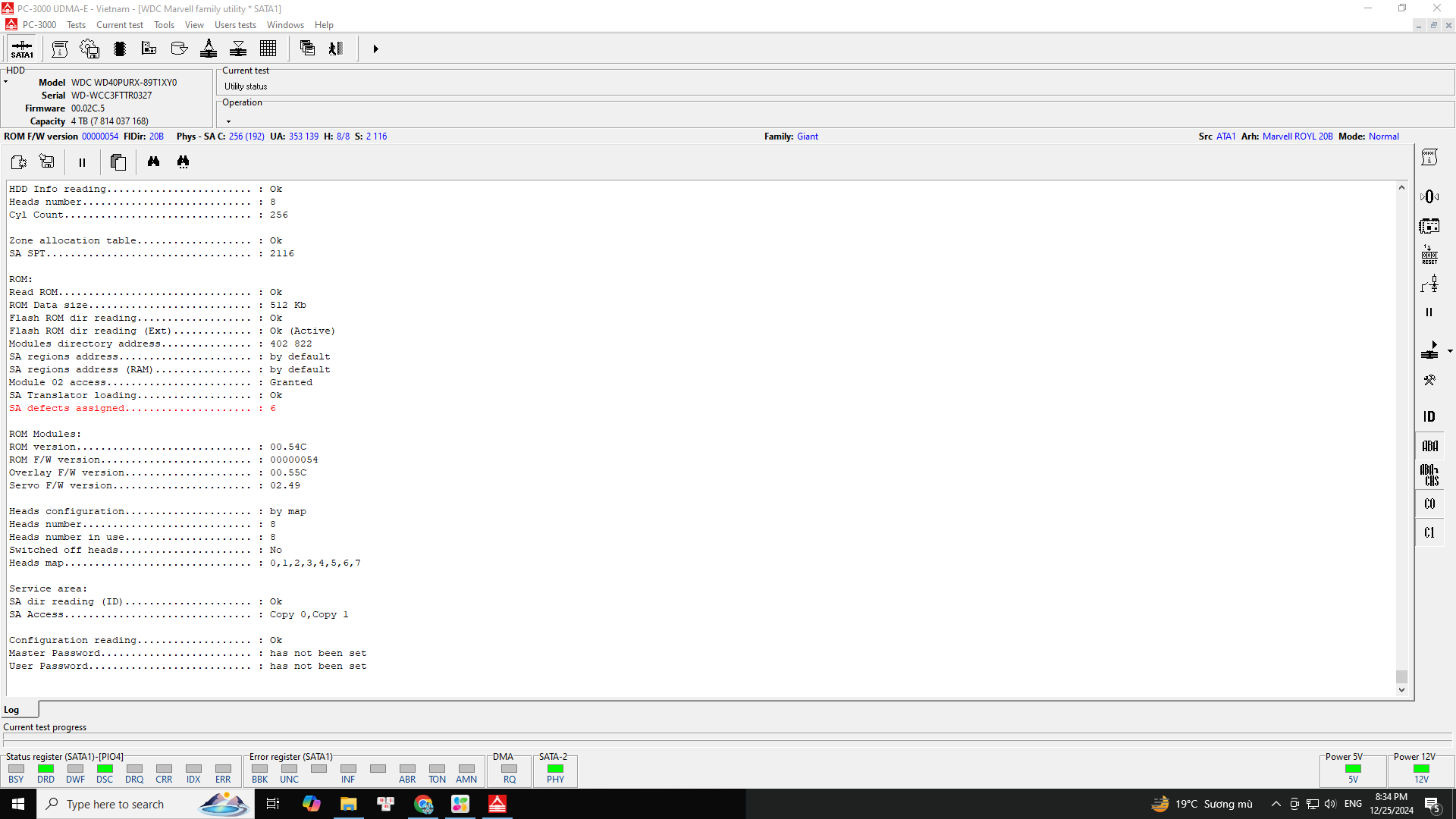Viewport: 1456px width, 819px height.
Task: Click the binoculars find icon
Action: (x=153, y=162)
